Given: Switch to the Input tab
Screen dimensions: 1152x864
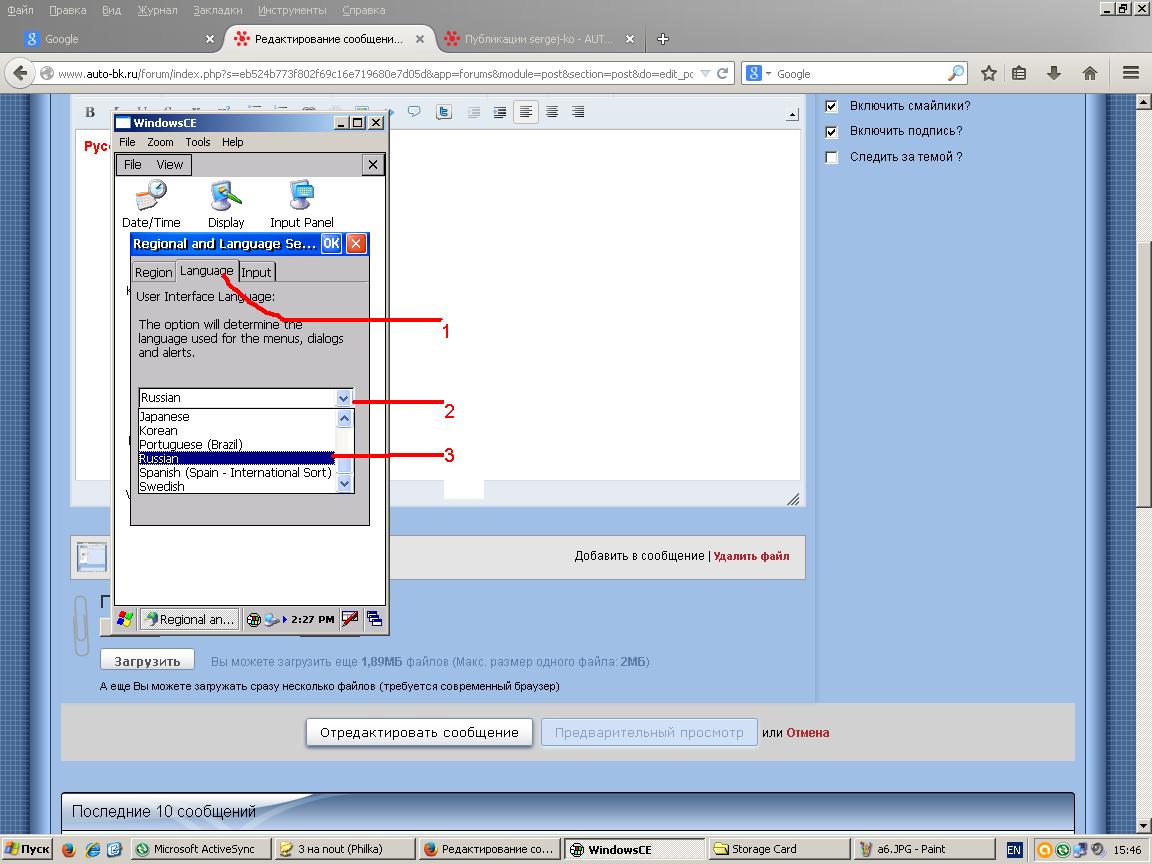Looking at the screenshot, I should click(256, 272).
